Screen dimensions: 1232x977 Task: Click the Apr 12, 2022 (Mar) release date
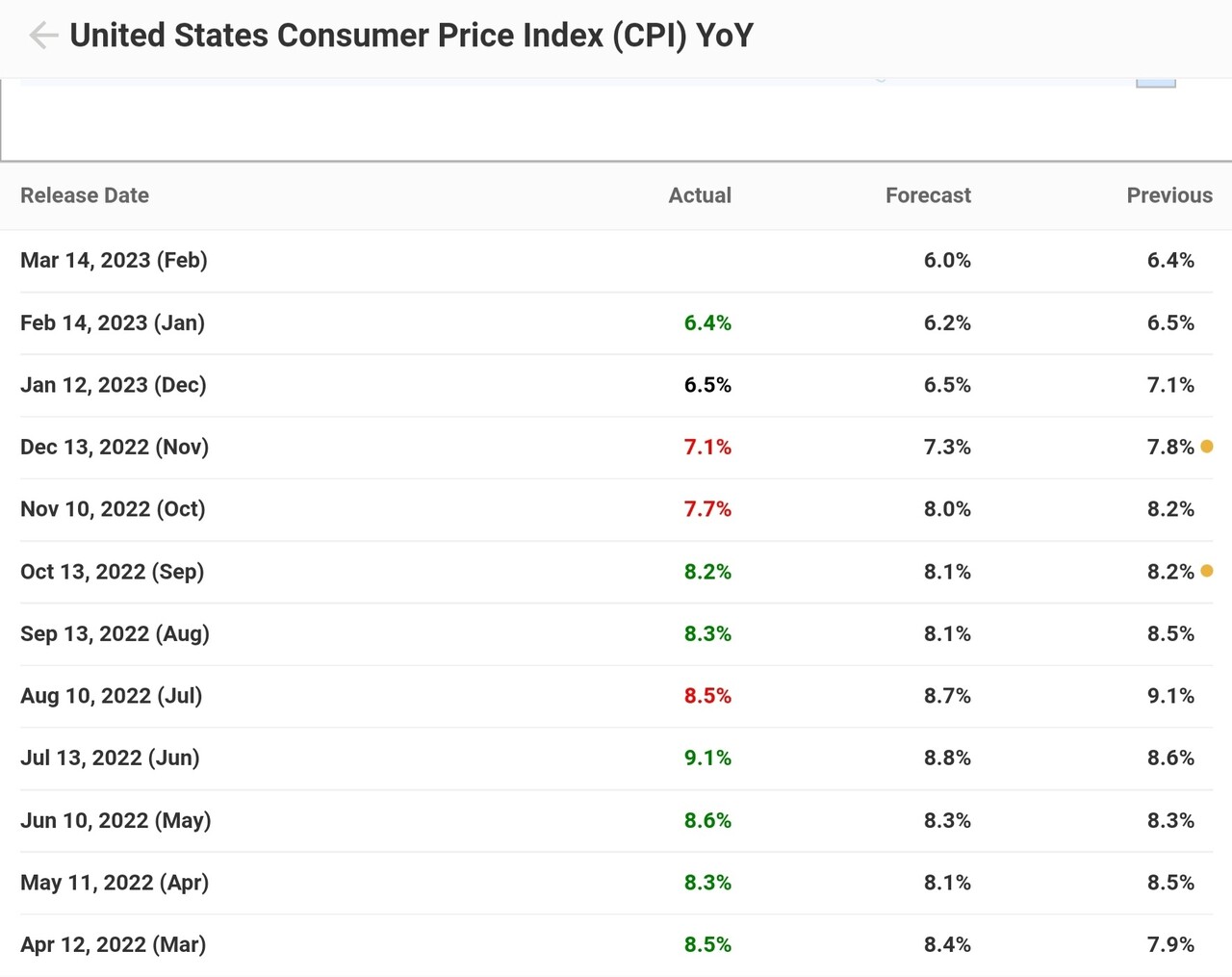coord(113,944)
